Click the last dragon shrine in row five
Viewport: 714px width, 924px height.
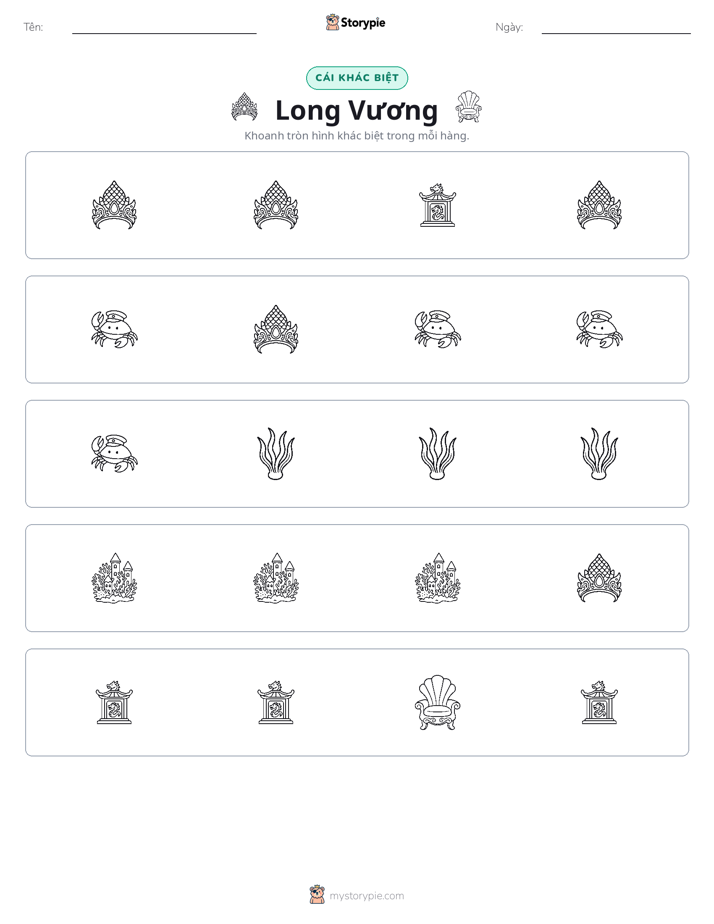point(599,702)
